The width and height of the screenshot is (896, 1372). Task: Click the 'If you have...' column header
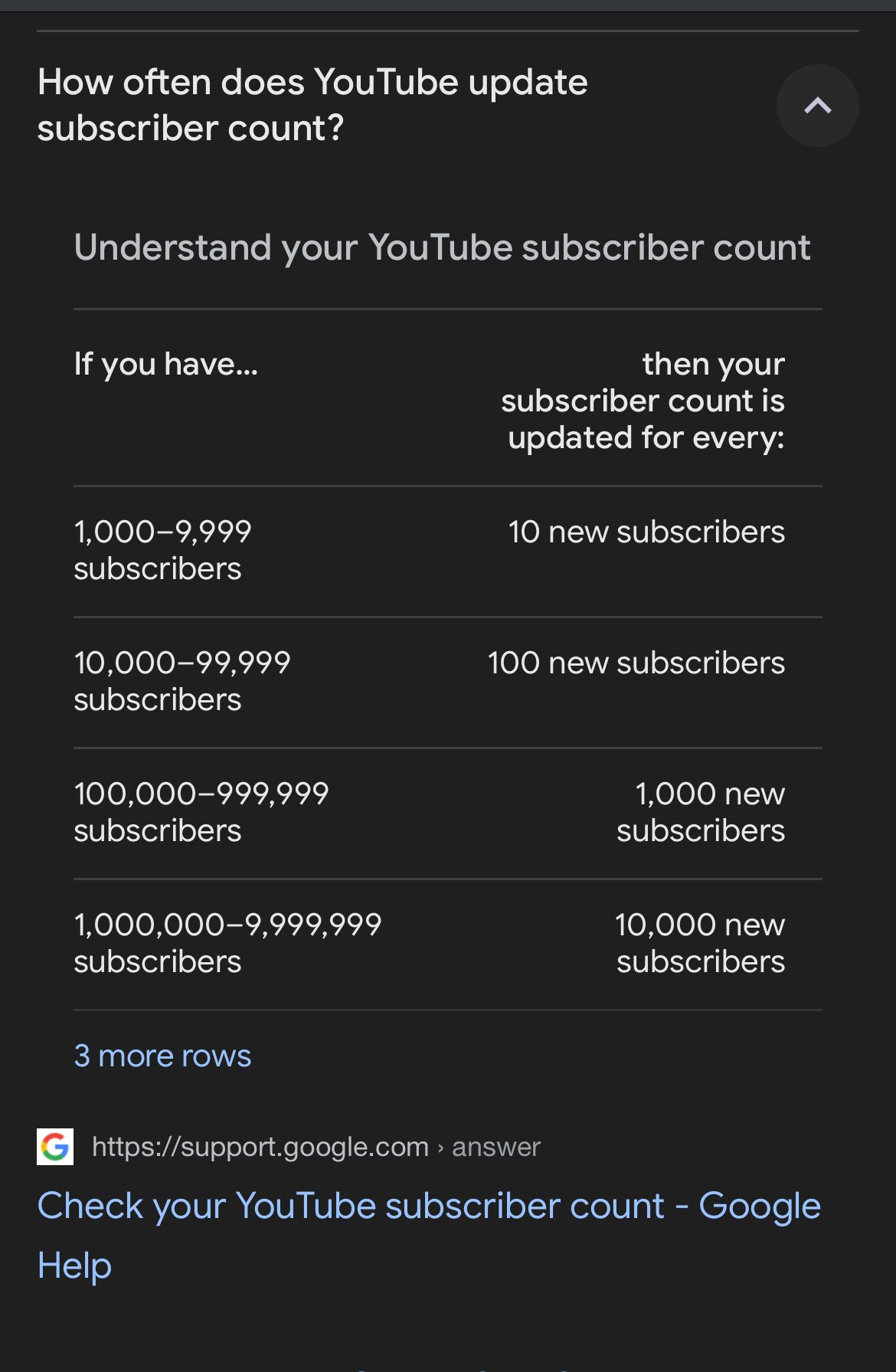[166, 364]
